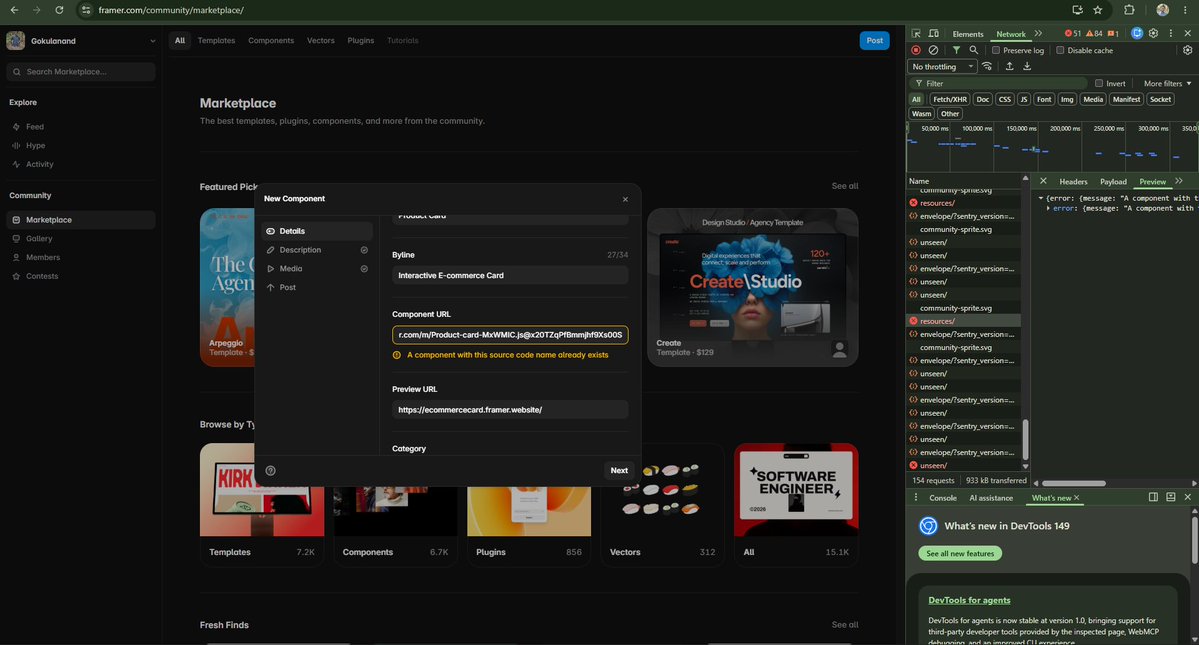Reload the page

[60, 10]
